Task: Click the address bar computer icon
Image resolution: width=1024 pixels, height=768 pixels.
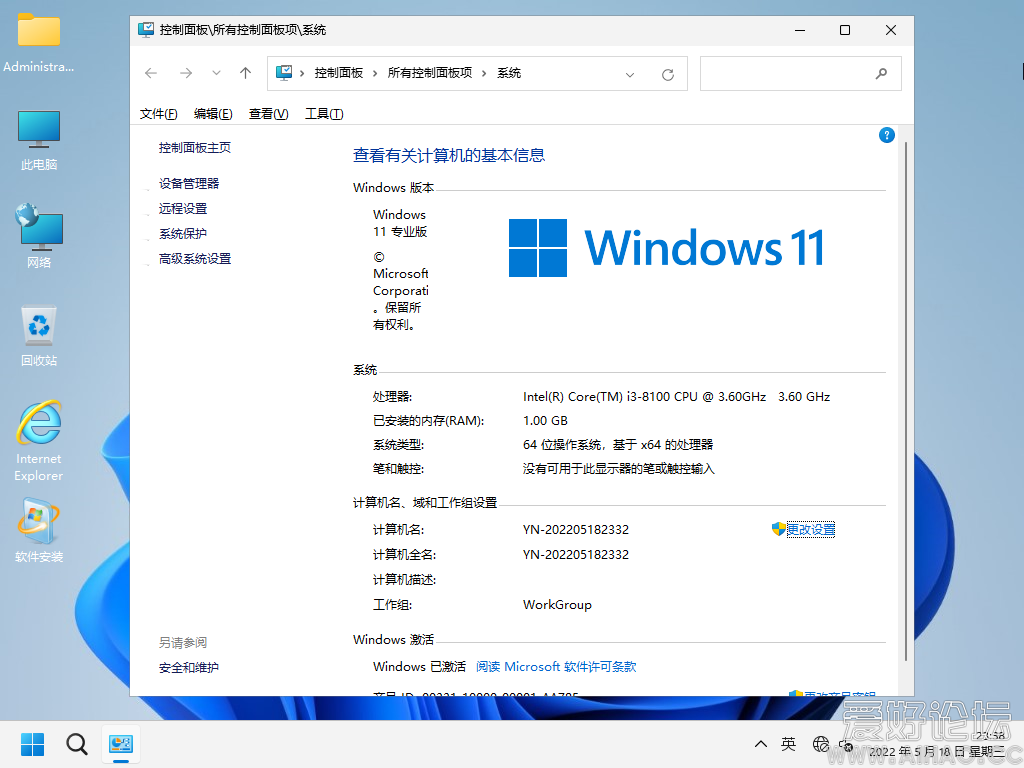Action: coord(284,72)
